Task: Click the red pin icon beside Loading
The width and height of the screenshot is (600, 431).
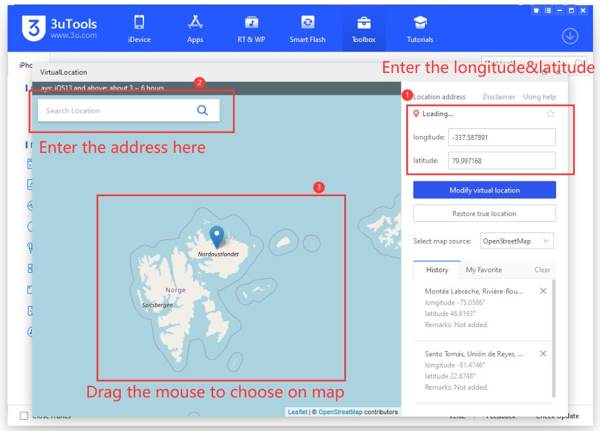Action: 416,114
